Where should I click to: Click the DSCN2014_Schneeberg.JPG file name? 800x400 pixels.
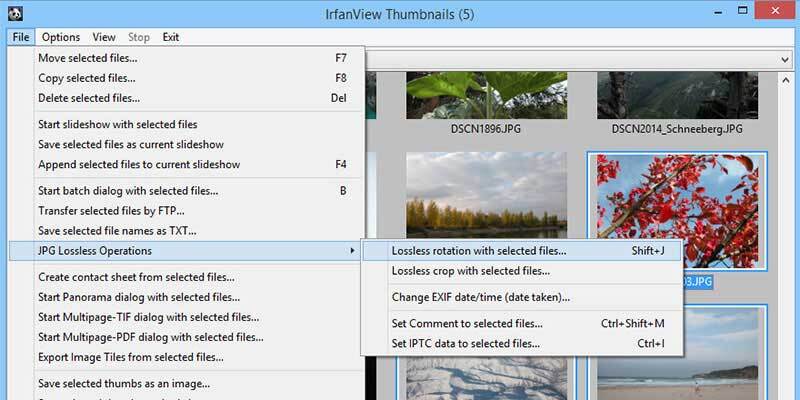coord(677,129)
